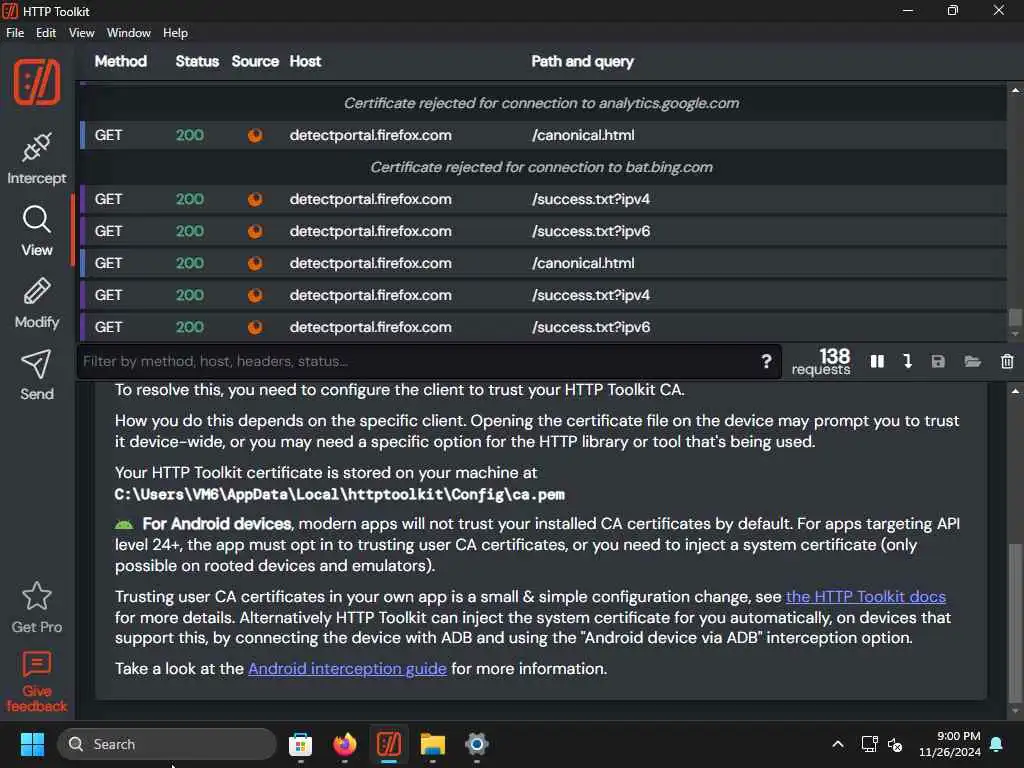Click the ca.pem certificate file path
This screenshot has height=768, width=1024.
340,494
